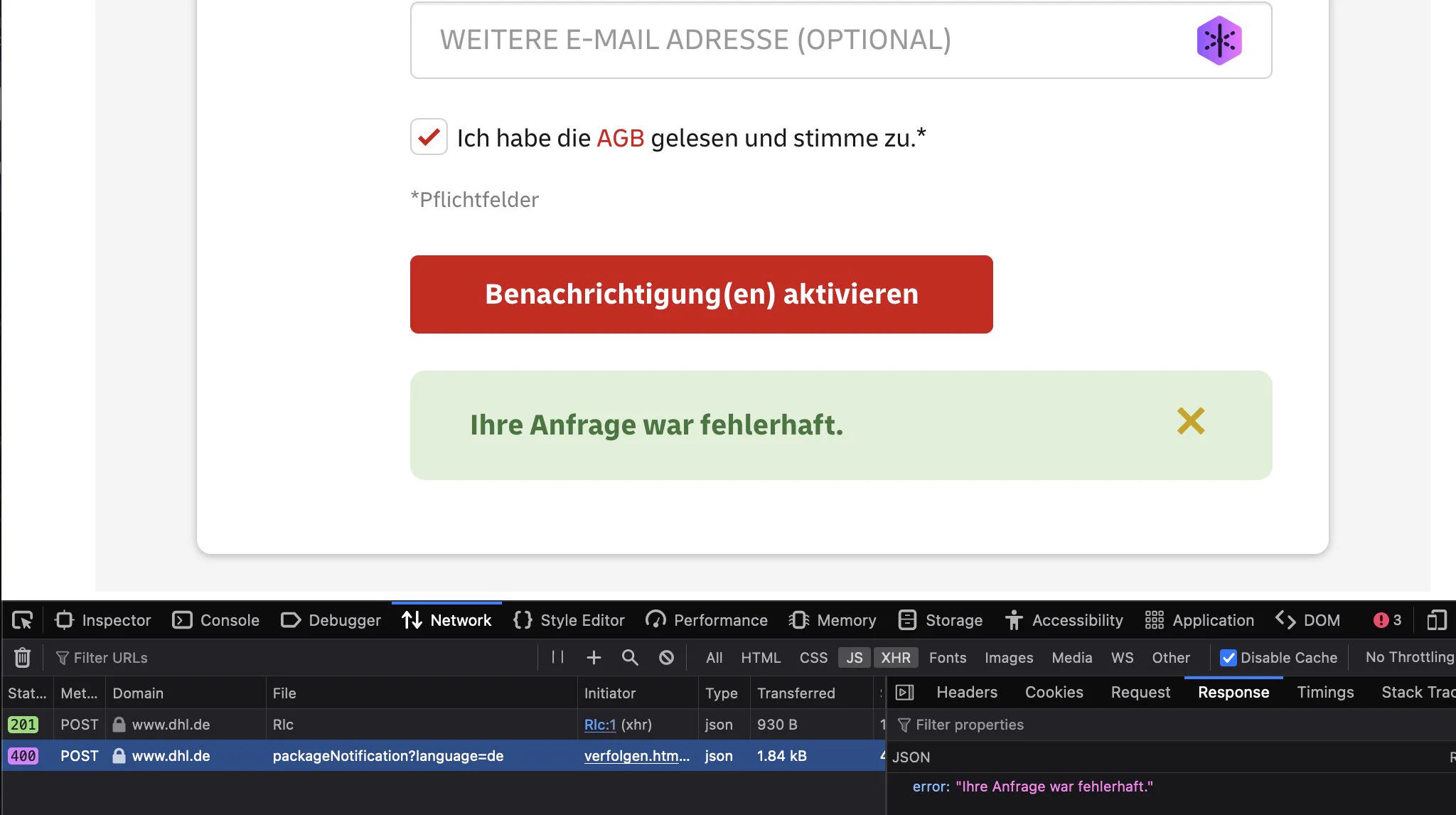The width and height of the screenshot is (1456, 815).
Task: Focus the Filter properties field
Action: pyautogui.click(x=1173, y=725)
